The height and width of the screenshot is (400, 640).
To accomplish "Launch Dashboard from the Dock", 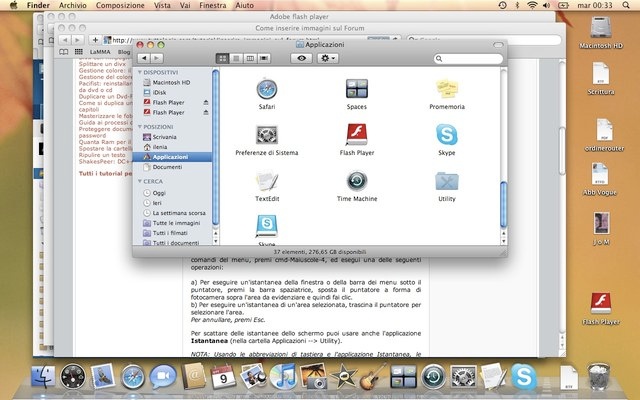I will click(73, 376).
